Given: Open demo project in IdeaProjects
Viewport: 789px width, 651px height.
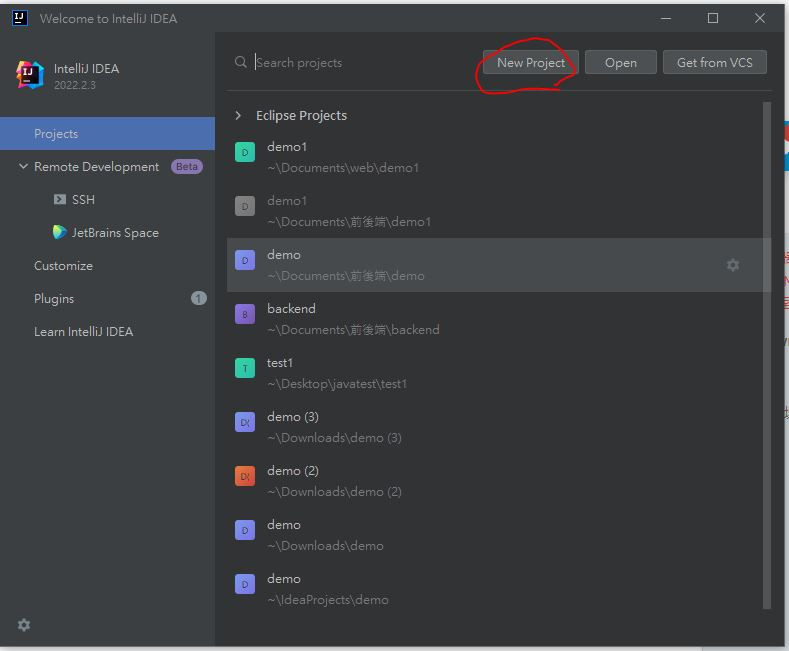Looking at the screenshot, I should [x=498, y=589].
